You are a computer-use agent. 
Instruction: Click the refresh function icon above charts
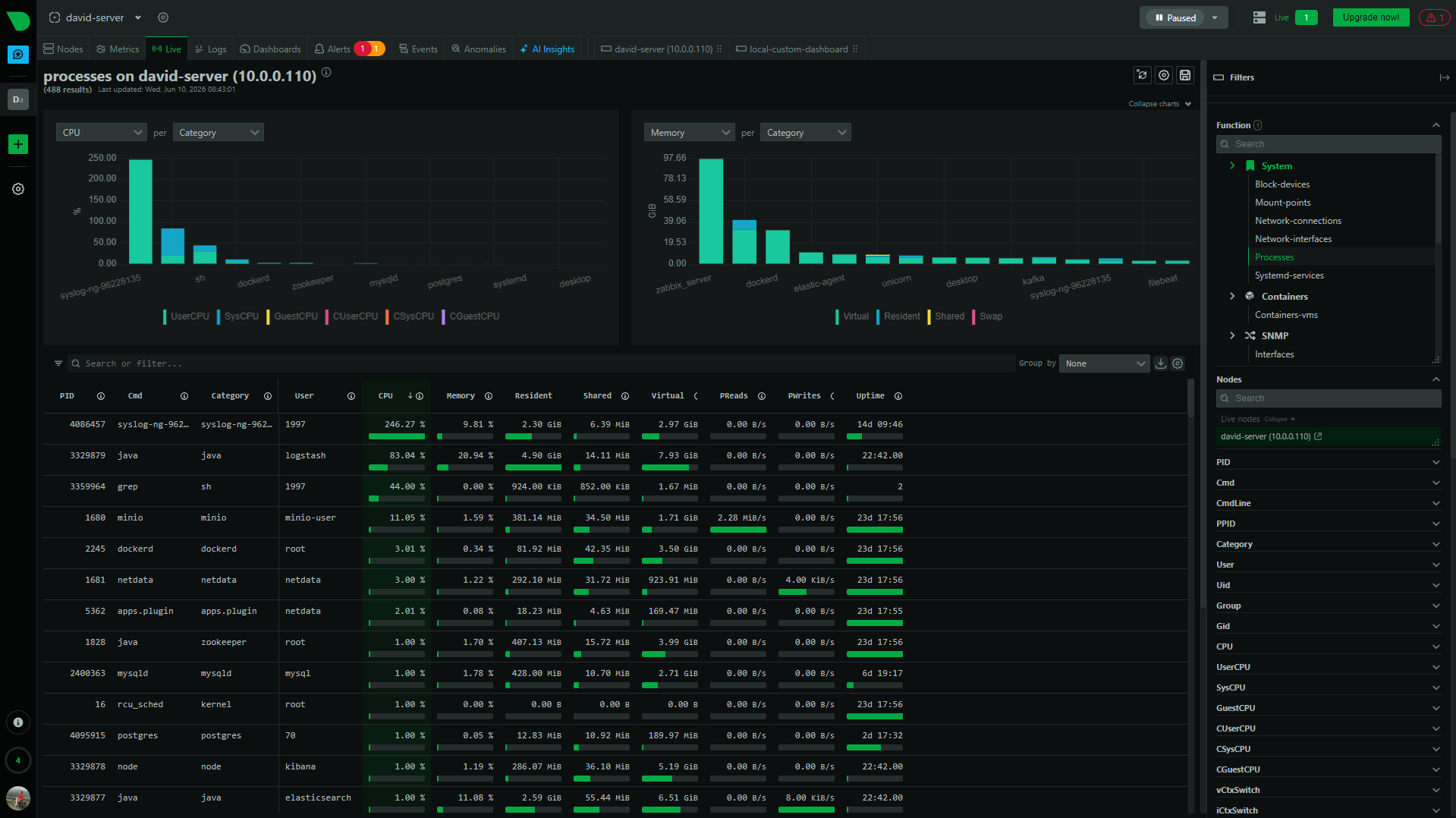(1142, 75)
